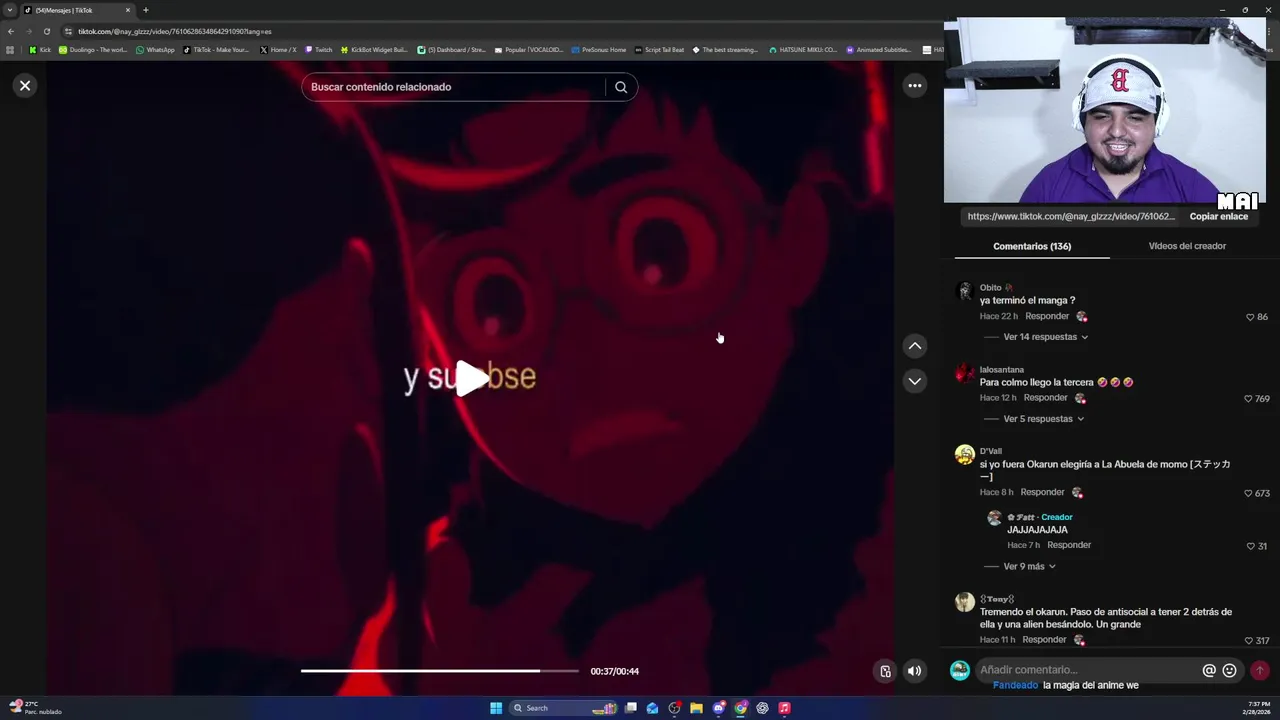
Task: Open Obito's profile avatar
Action: [964, 291]
